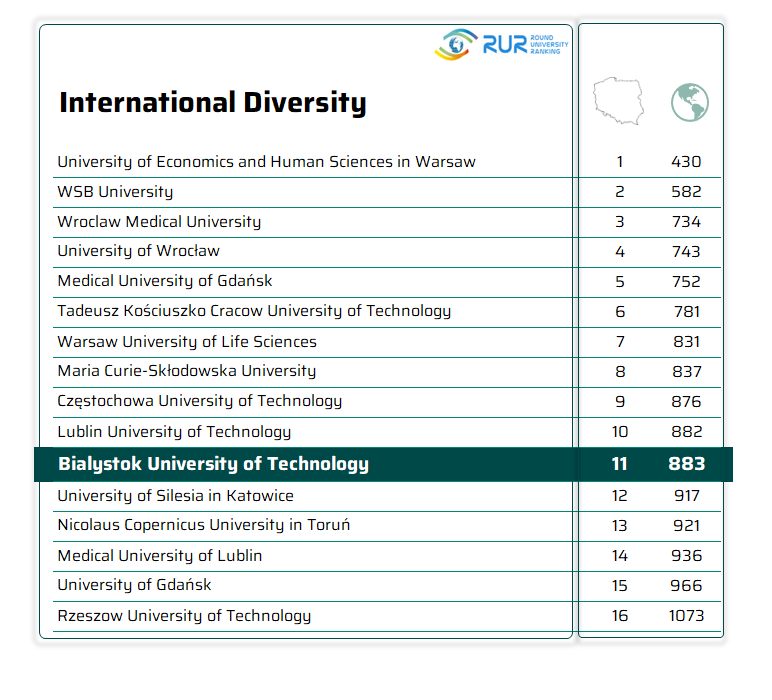The height and width of the screenshot is (700, 772).
Task: Select Maria Curie-Skłodowska University name
Action: click(187, 371)
